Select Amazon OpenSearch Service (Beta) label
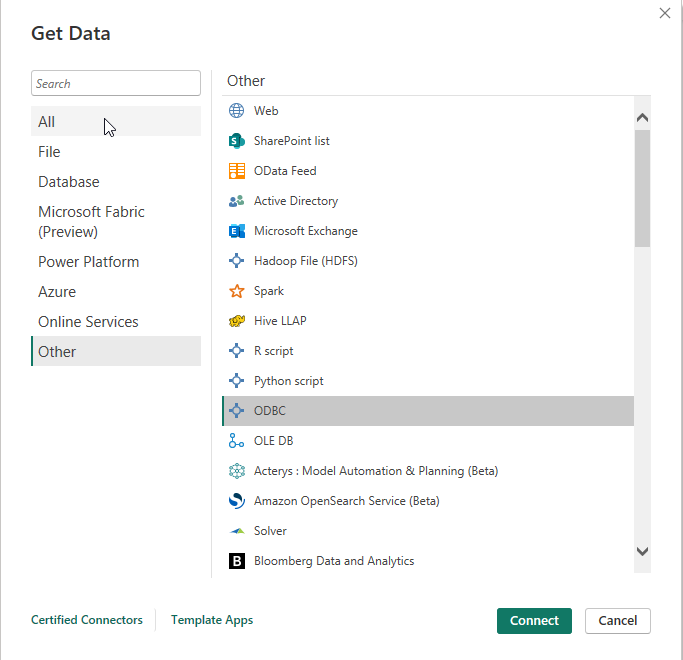The height and width of the screenshot is (660, 683). click(347, 501)
